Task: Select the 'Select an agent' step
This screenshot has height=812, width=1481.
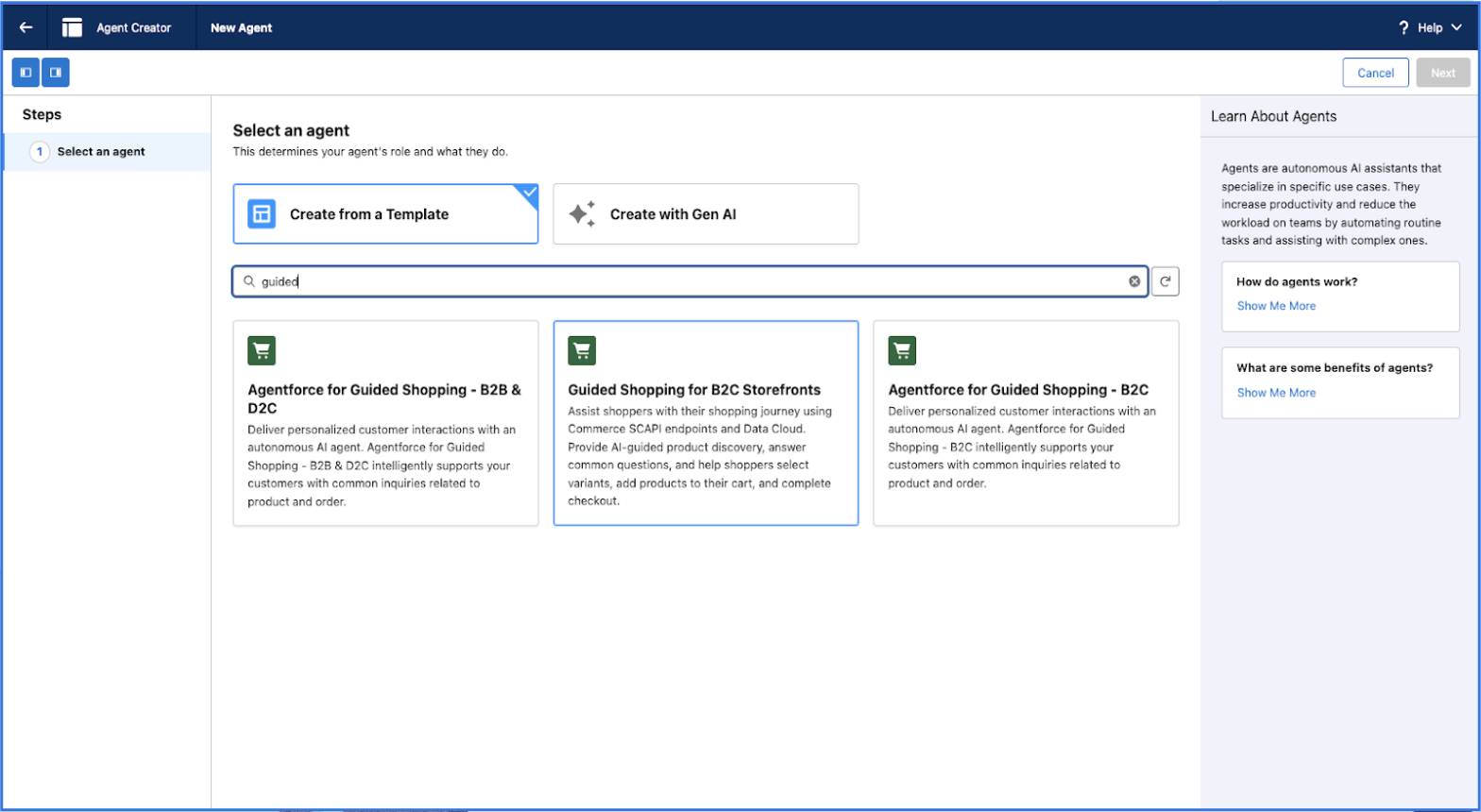Action: (107, 152)
